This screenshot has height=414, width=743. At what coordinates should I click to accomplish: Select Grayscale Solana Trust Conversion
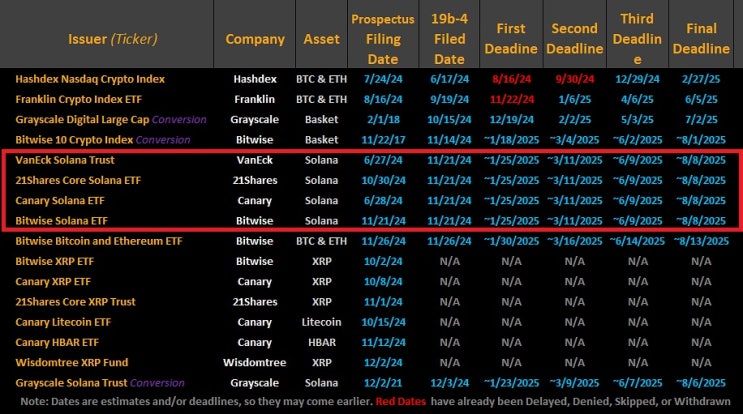point(100,383)
